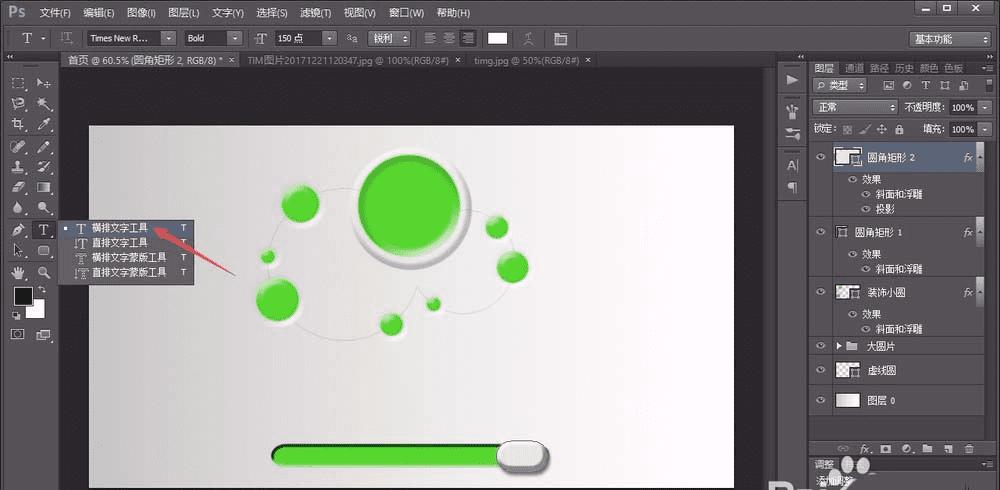Open the 不透明度 opacity dropdown arrow
Image resolution: width=1000 pixels, height=490 pixels.
[x=985, y=107]
